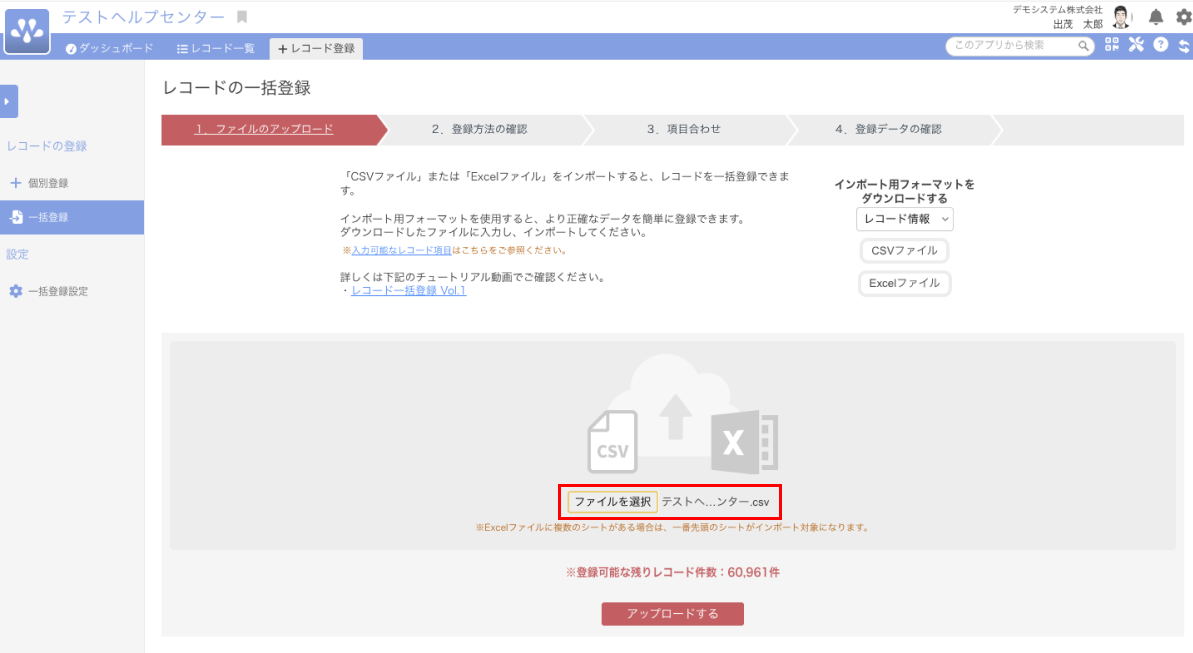Click the Excel file illustration in drop area

[744, 441]
